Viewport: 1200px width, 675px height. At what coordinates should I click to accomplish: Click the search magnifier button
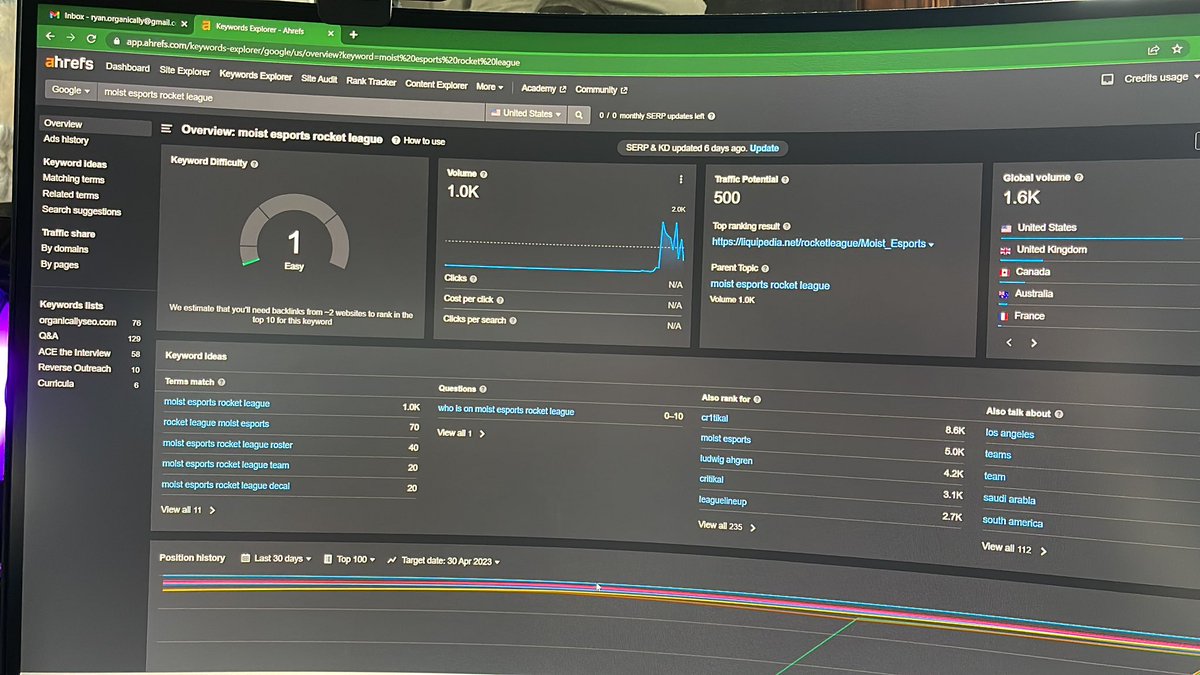coord(578,115)
